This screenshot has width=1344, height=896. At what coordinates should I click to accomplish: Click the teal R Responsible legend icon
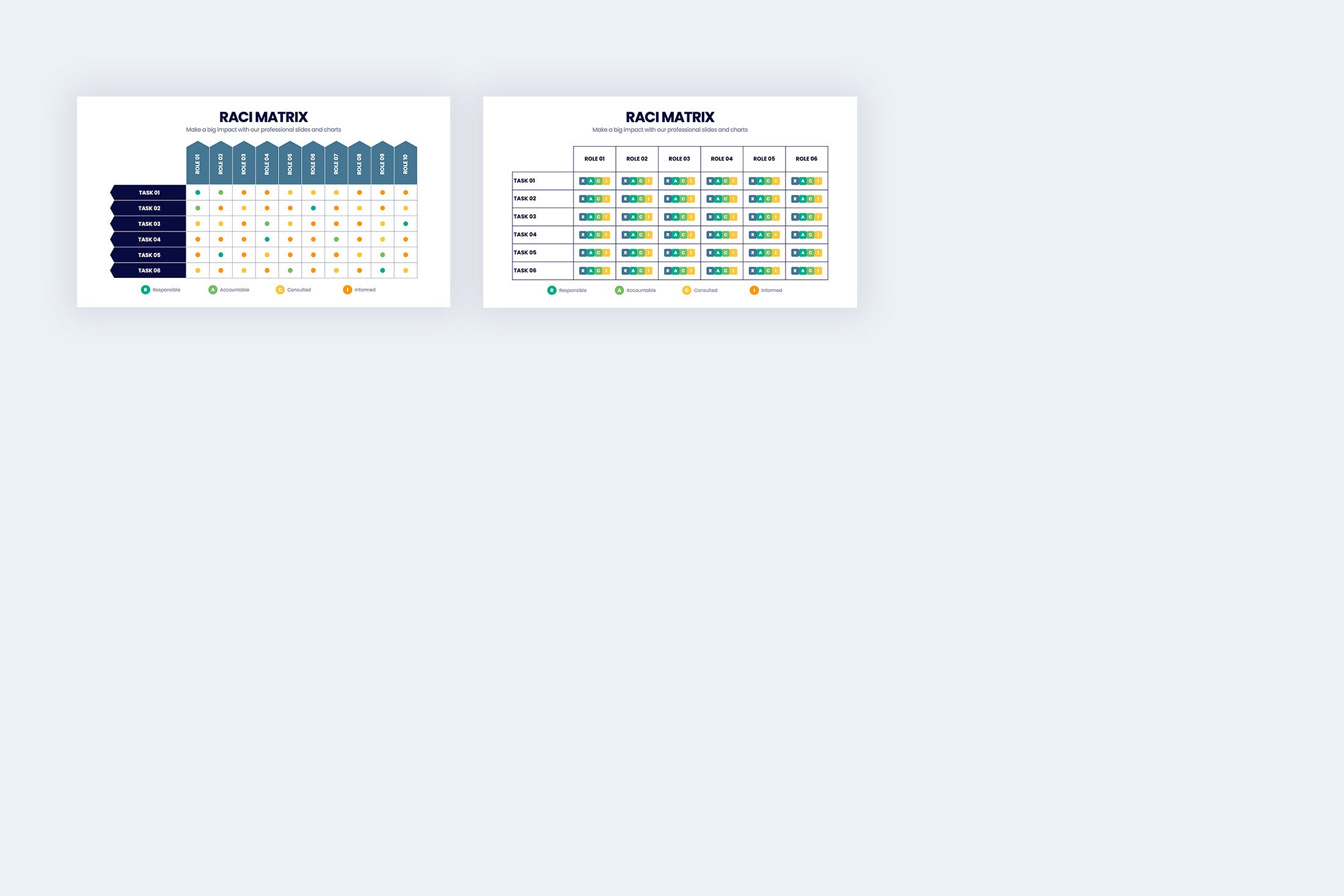[x=145, y=290]
